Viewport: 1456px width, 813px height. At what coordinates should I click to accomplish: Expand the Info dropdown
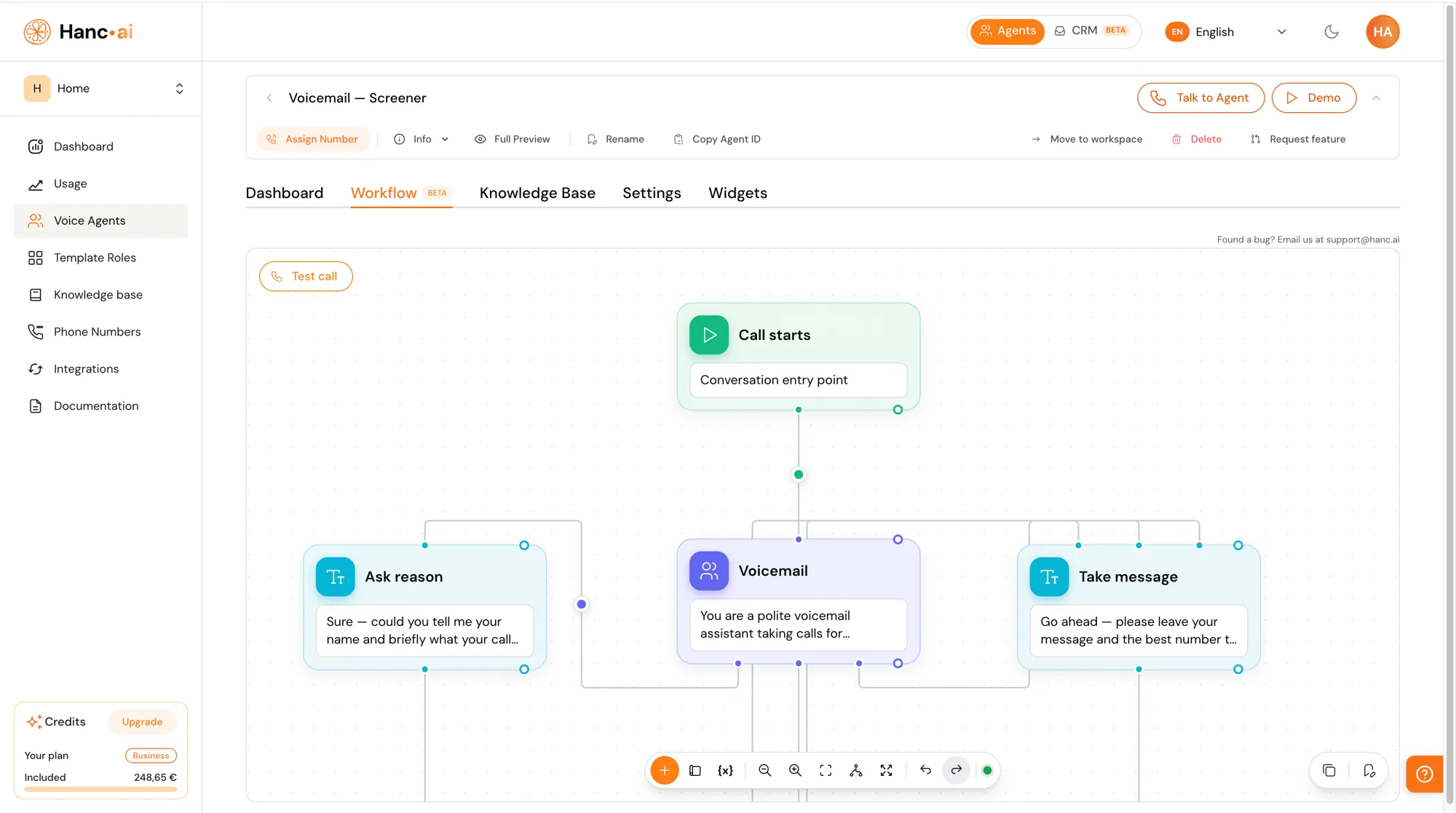(422, 139)
